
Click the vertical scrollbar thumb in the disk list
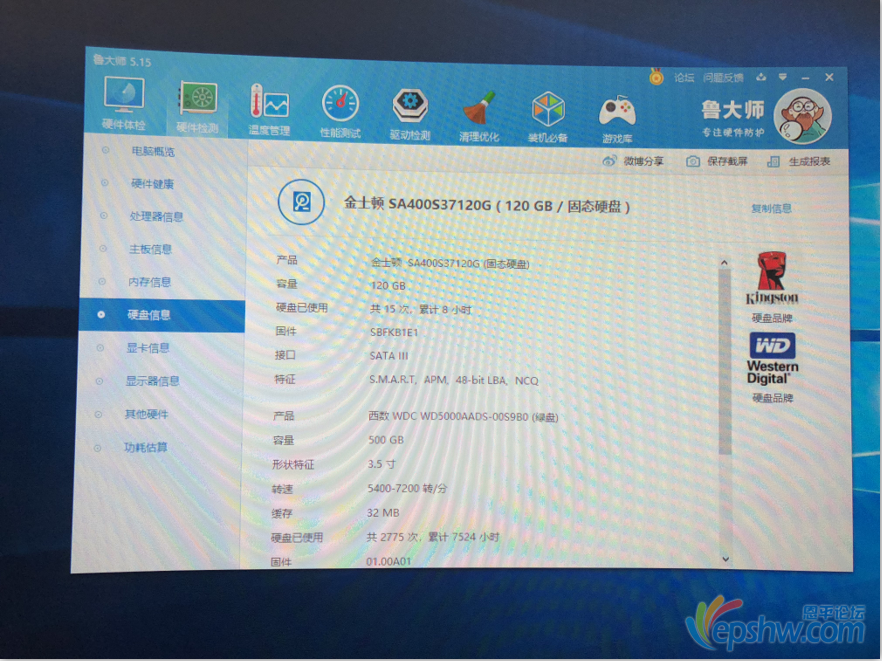pyautogui.click(x=725, y=361)
